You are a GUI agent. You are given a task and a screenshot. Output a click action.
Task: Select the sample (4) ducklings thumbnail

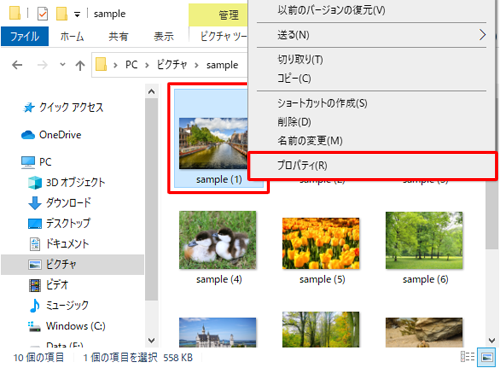(218, 240)
